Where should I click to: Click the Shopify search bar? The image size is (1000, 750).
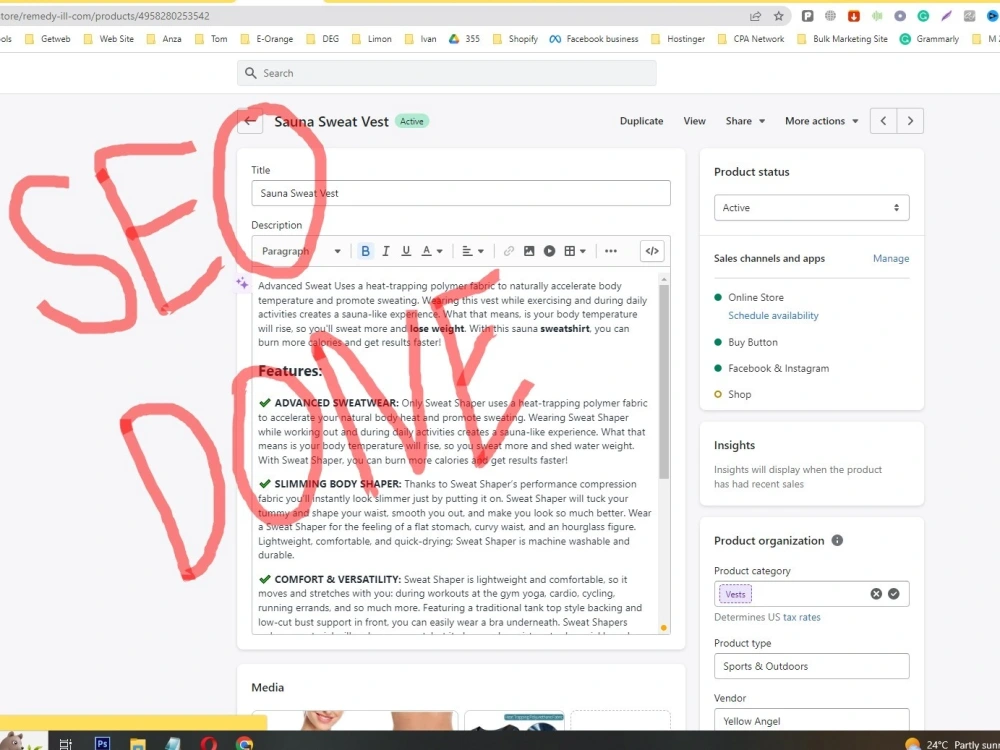446,73
